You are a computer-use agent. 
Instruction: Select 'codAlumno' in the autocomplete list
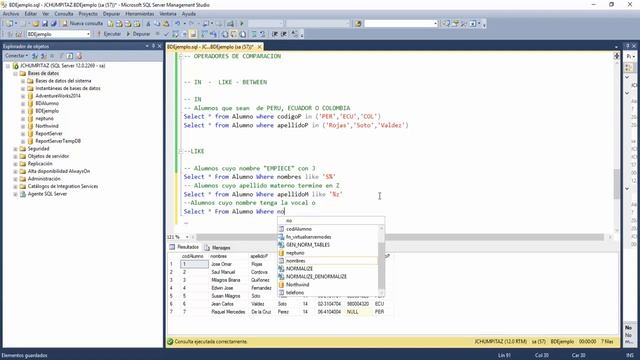click(x=328, y=229)
